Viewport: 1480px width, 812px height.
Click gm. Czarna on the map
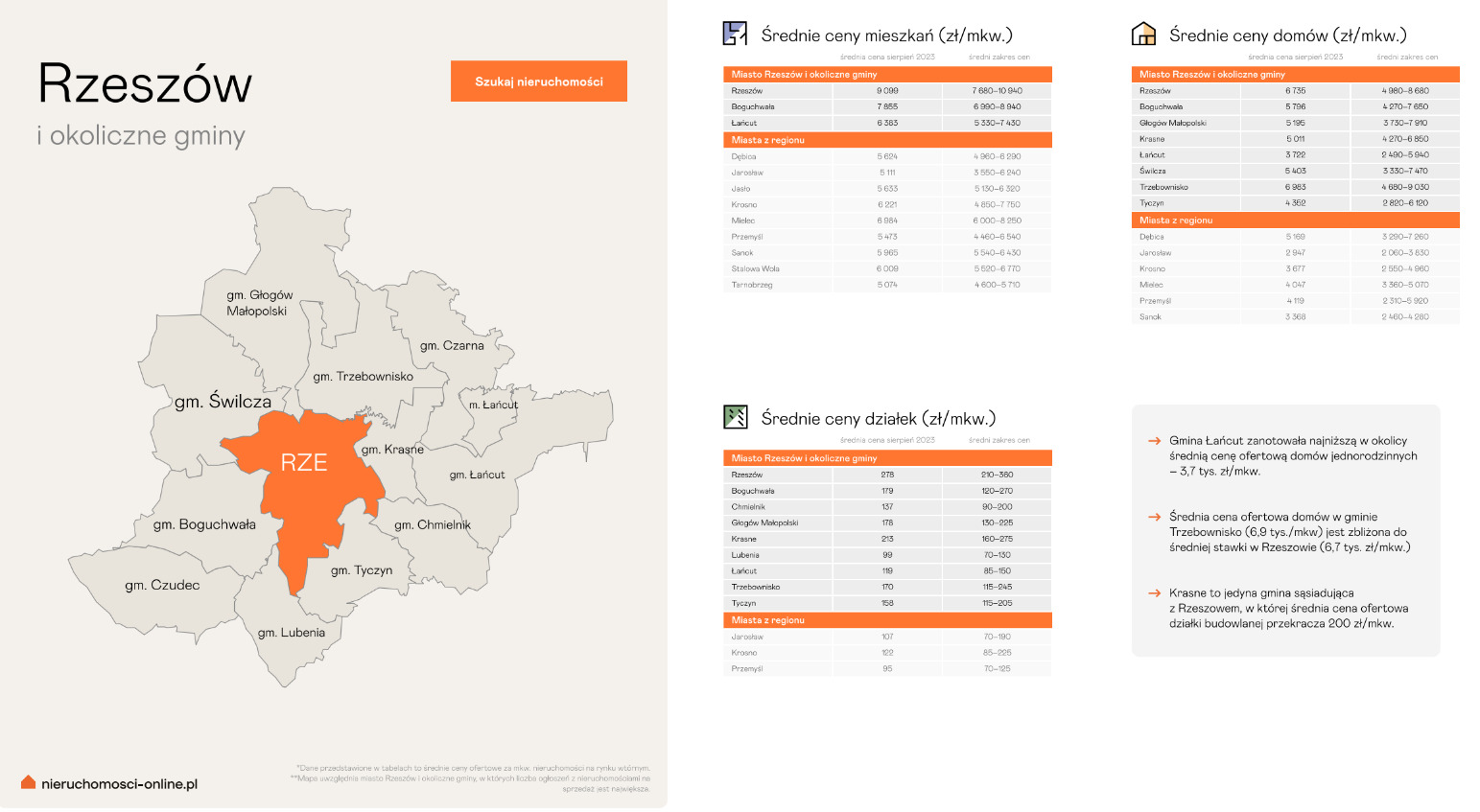point(452,346)
